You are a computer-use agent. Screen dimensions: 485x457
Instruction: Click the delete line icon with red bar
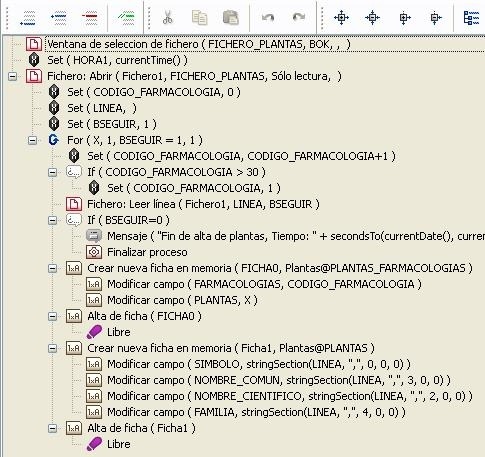pos(89,17)
